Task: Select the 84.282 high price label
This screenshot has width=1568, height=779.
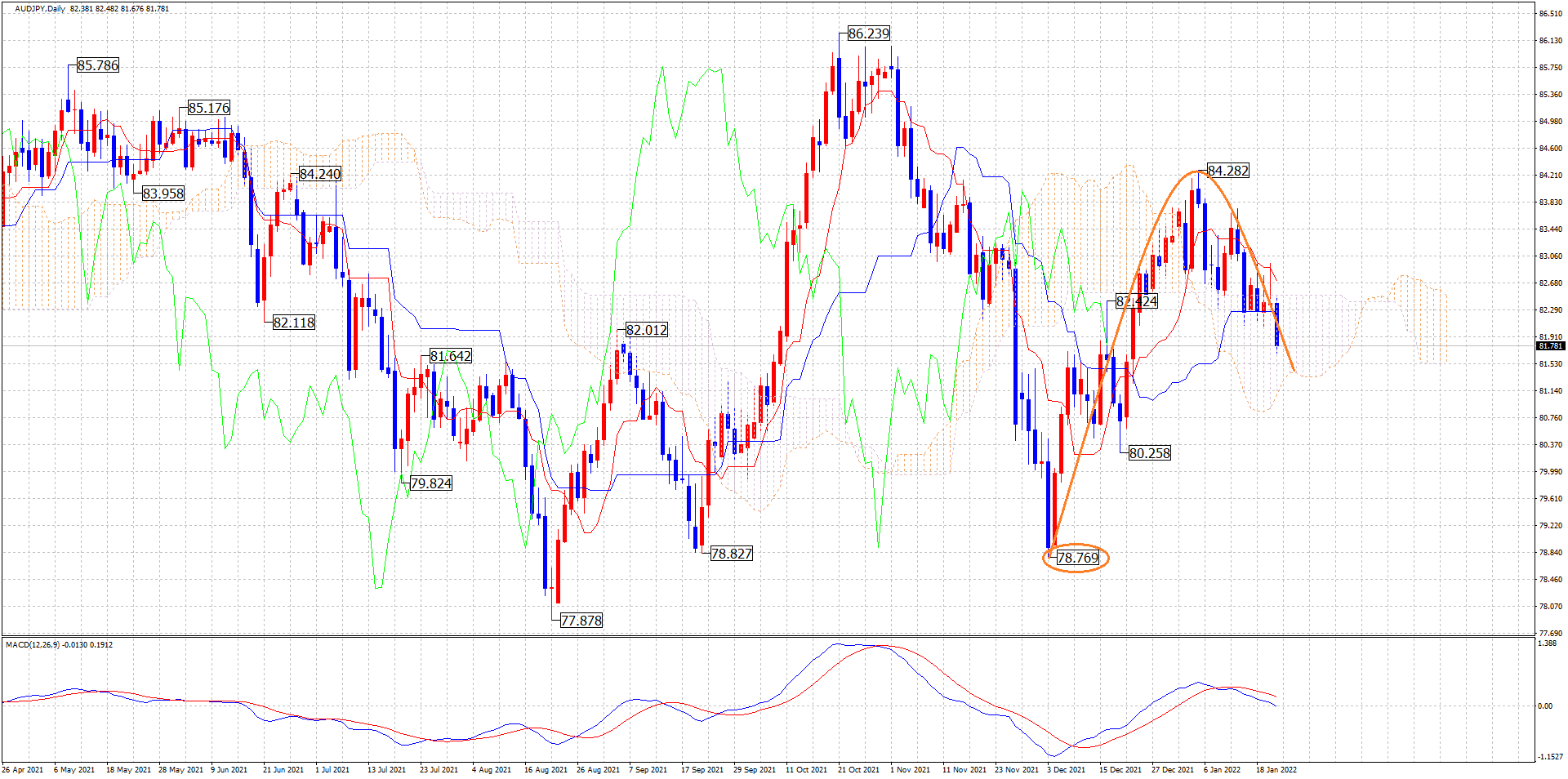Action: click(1227, 171)
